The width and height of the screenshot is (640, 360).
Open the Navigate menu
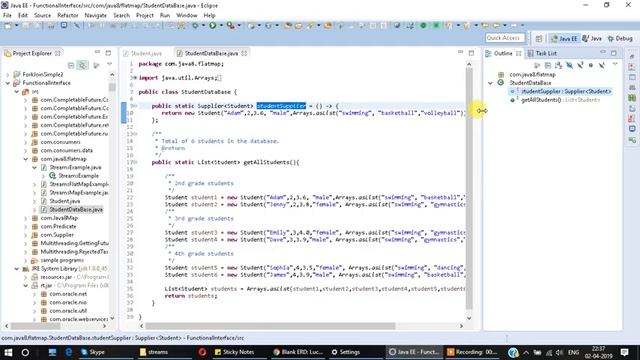[x=96, y=16]
